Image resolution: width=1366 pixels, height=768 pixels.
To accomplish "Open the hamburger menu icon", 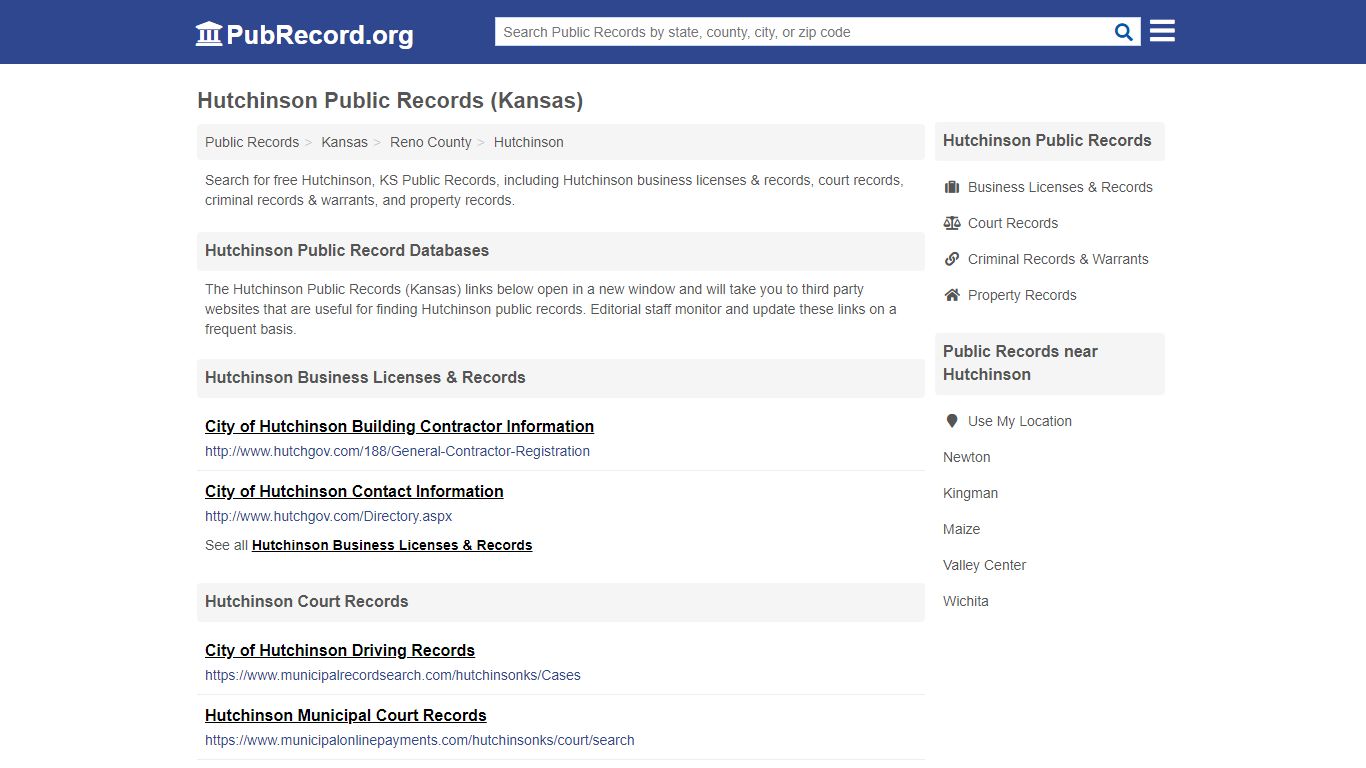I will coord(1162,31).
